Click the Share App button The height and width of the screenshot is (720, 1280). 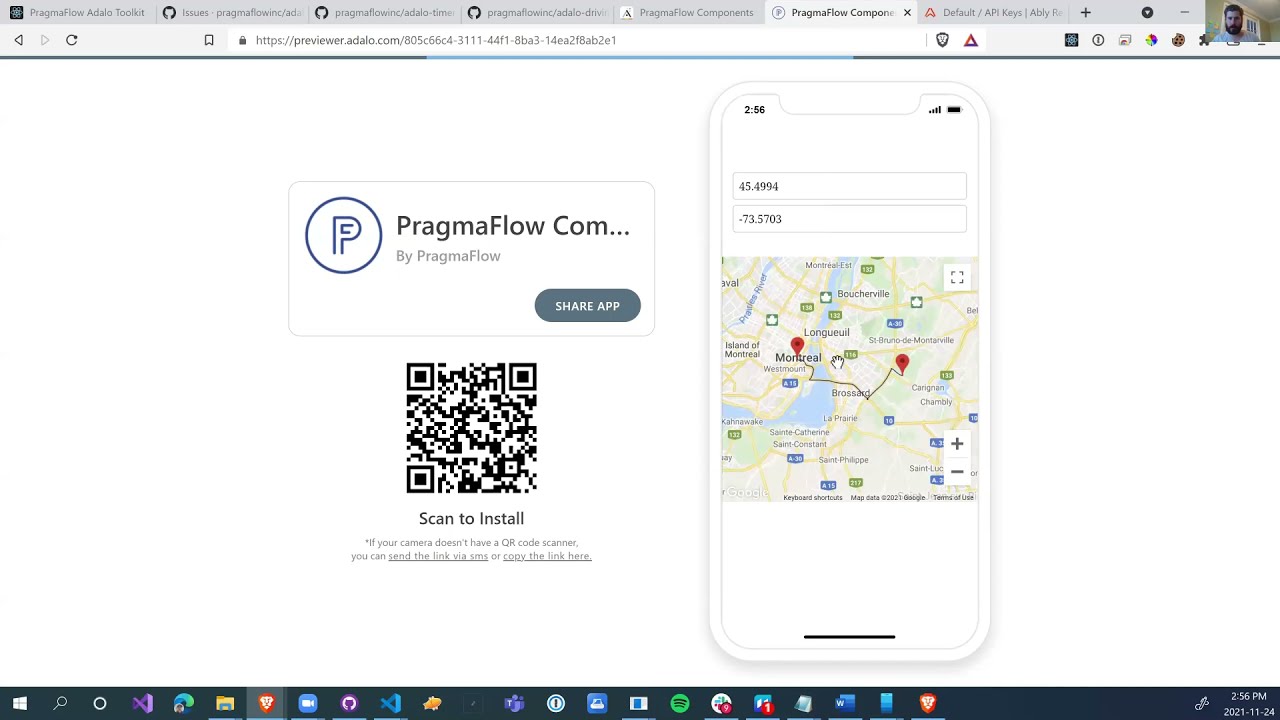[x=588, y=306]
